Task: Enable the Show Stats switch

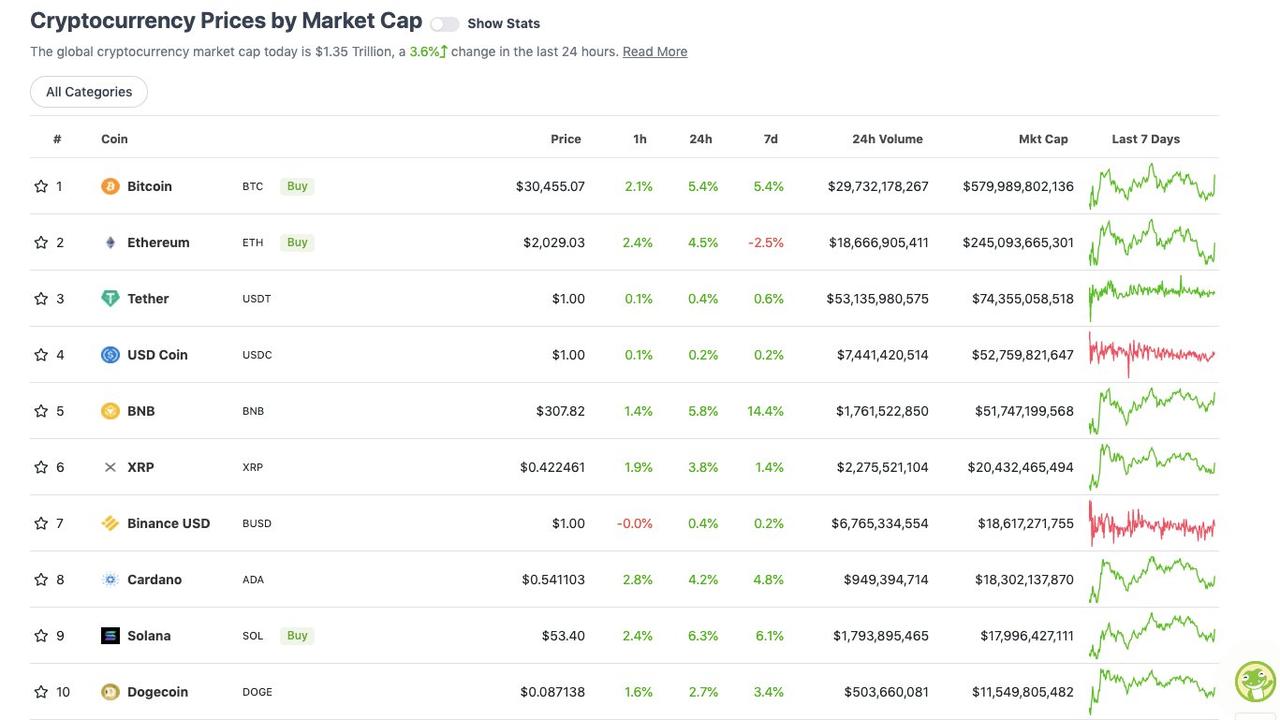Action: (x=444, y=24)
